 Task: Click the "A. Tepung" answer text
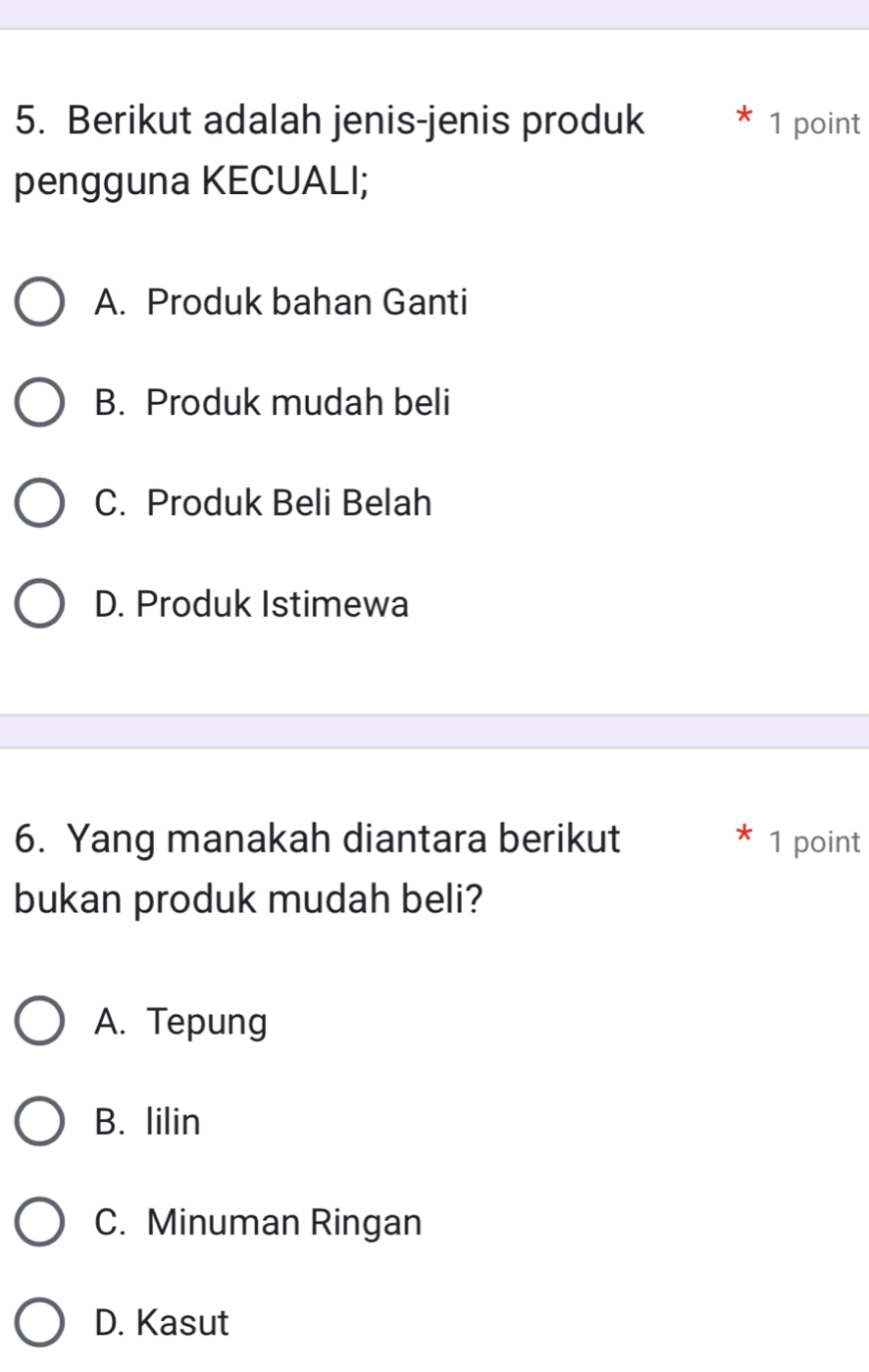click(x=181, y=1023)
